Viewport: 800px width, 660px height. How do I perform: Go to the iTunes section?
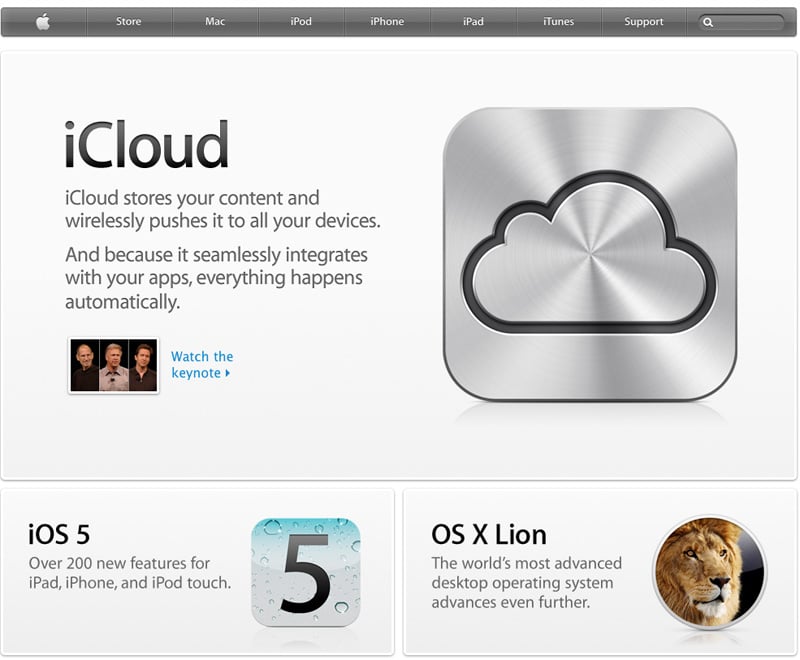tap(559, 21)
